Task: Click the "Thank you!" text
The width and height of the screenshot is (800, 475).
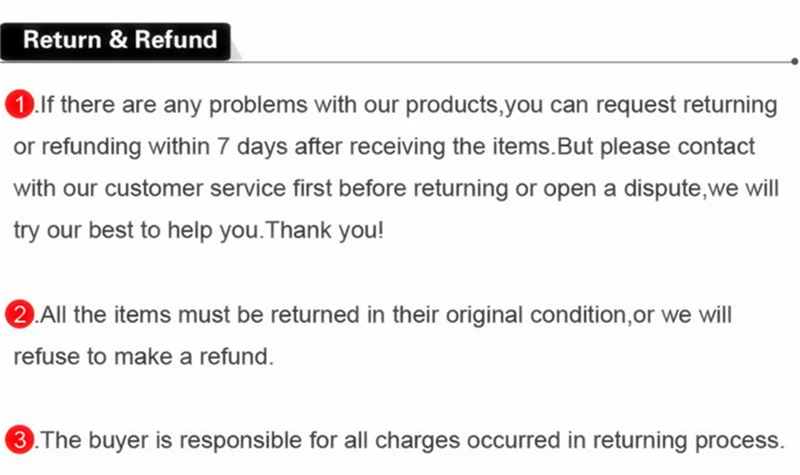Action: (x=324, y=231)
